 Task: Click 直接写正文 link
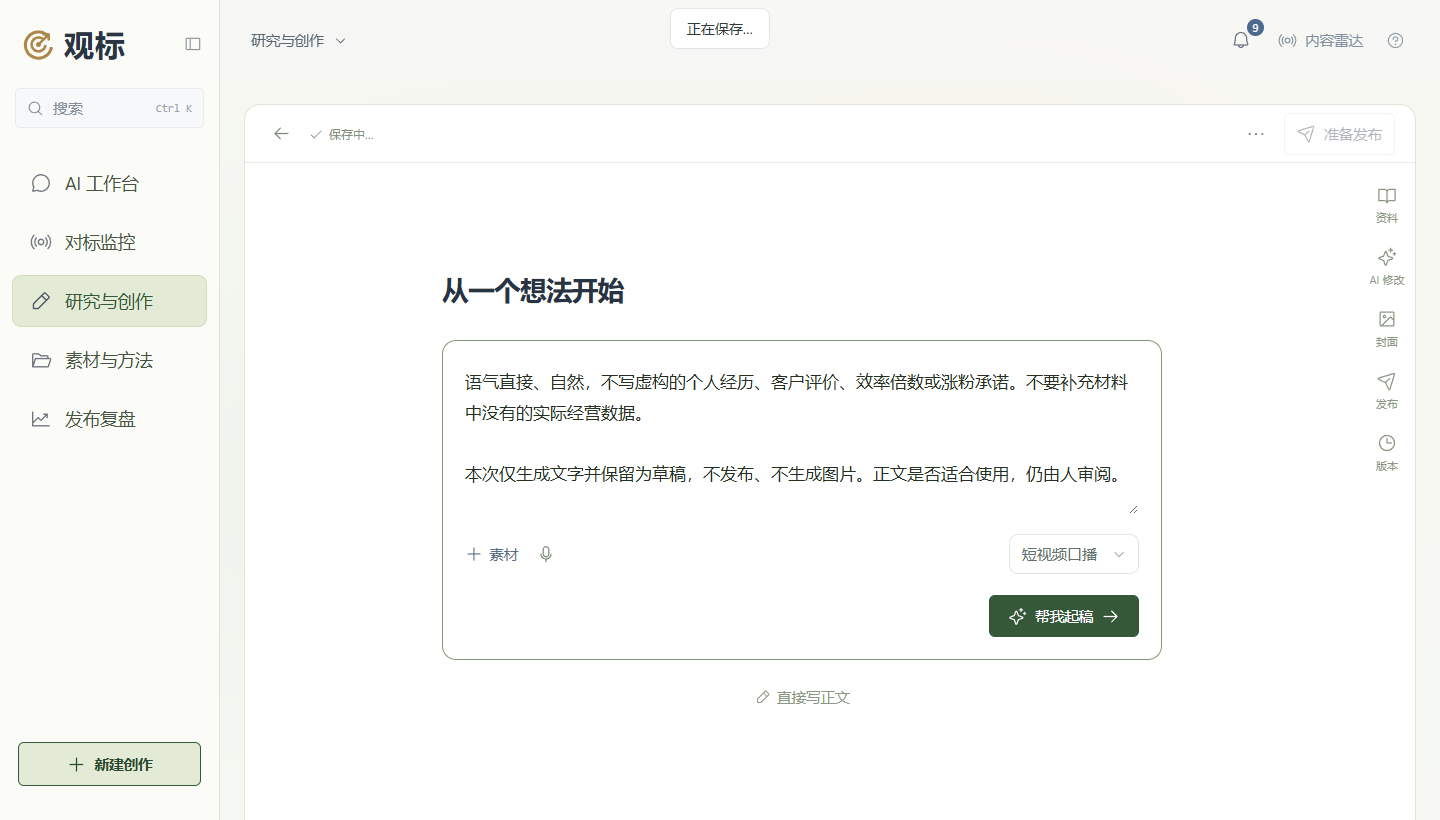803,697
